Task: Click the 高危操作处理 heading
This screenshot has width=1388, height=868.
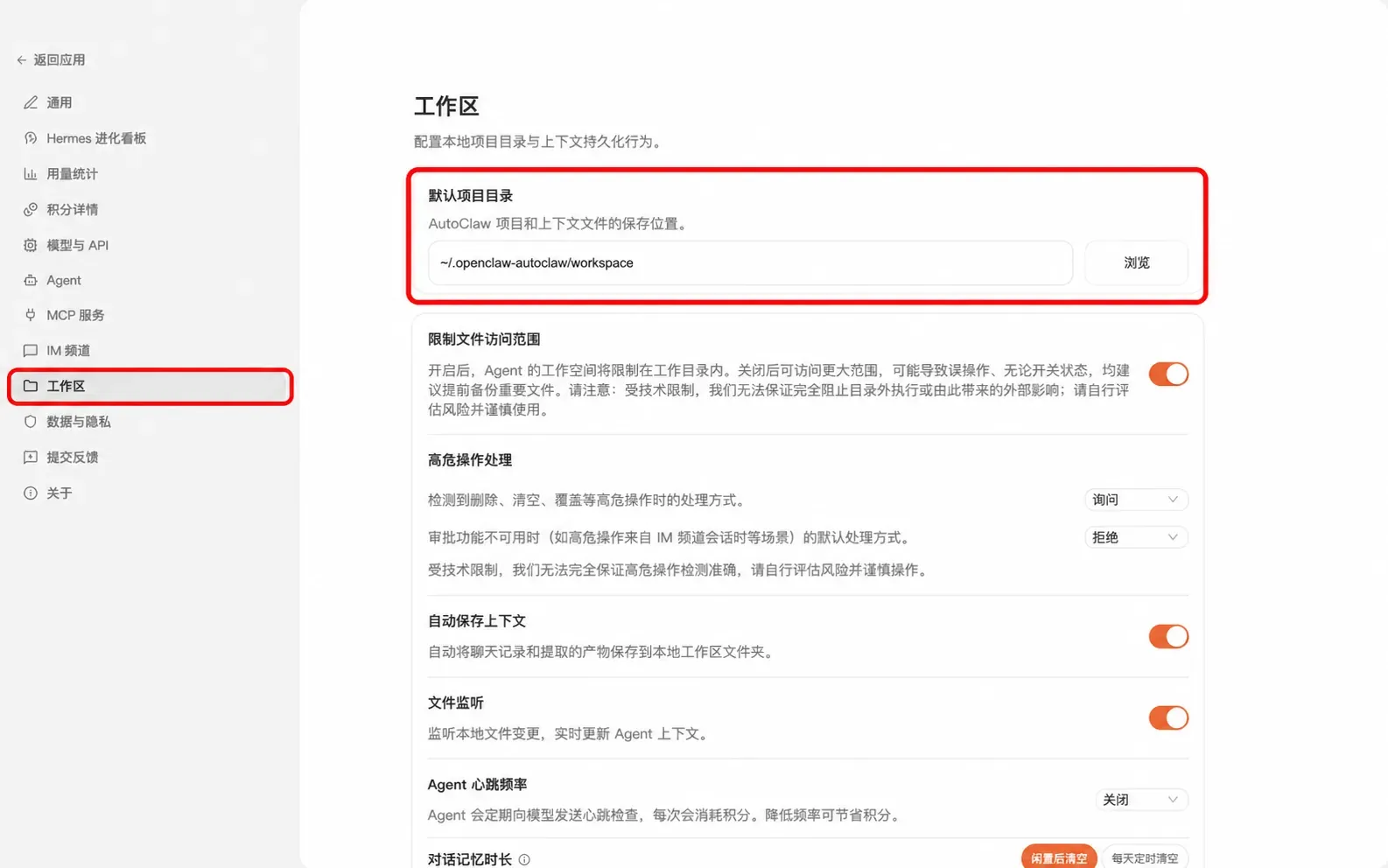Action: (470, 460)
